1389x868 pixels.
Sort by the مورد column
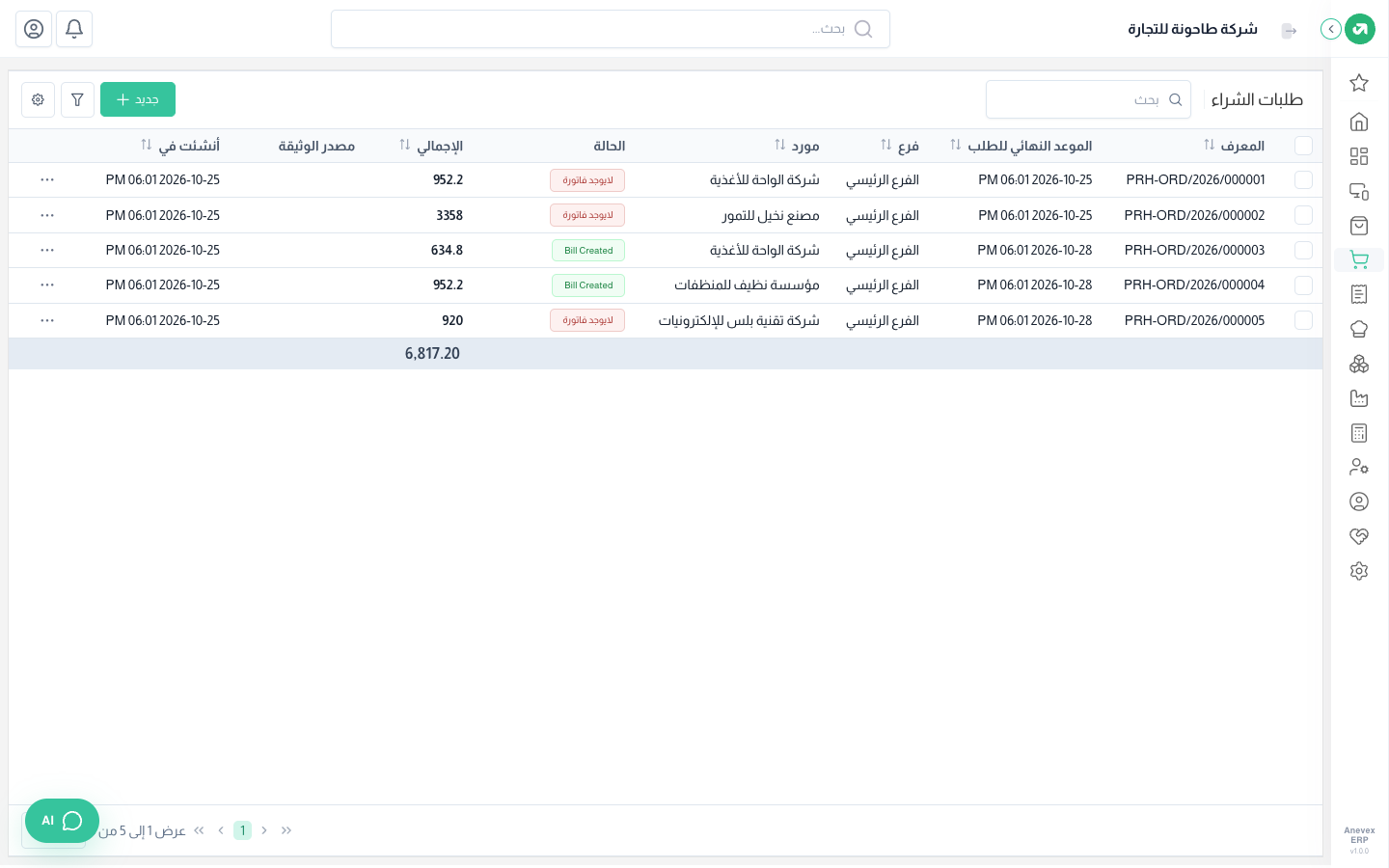click(x=780, y=145)
